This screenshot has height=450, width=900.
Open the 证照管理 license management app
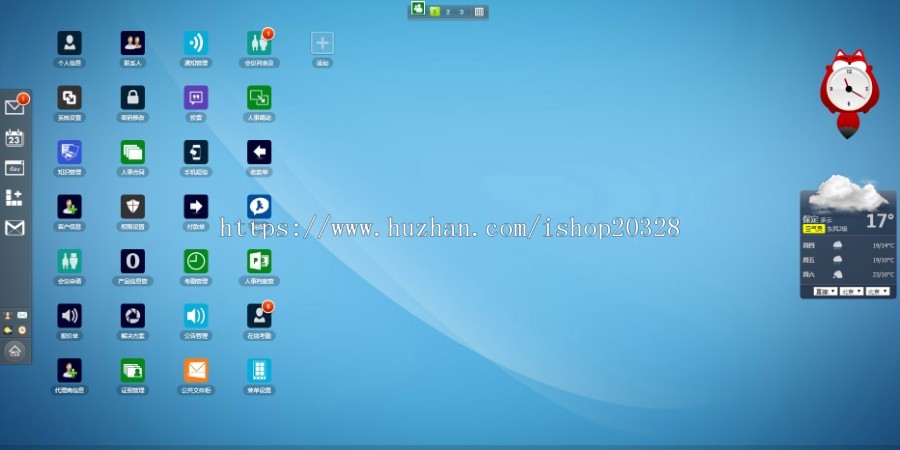pyautogui.click(x=133, y=370)
